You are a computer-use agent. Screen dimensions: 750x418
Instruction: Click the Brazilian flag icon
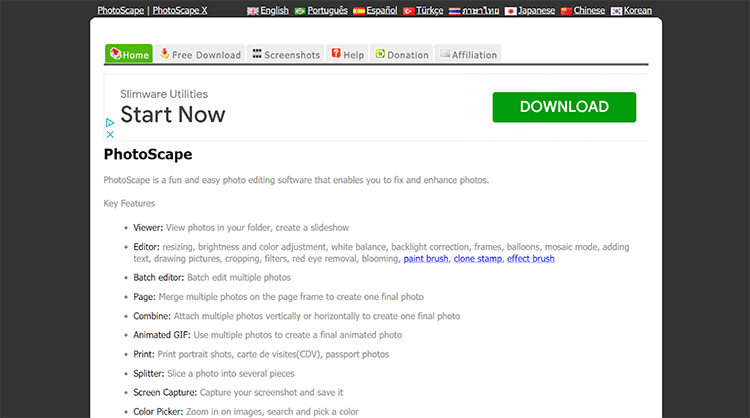[300, 11]
